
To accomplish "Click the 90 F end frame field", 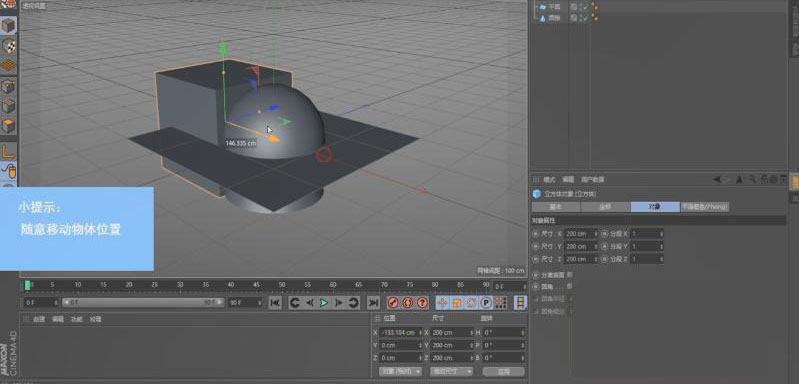I will [x=245, y=303].
